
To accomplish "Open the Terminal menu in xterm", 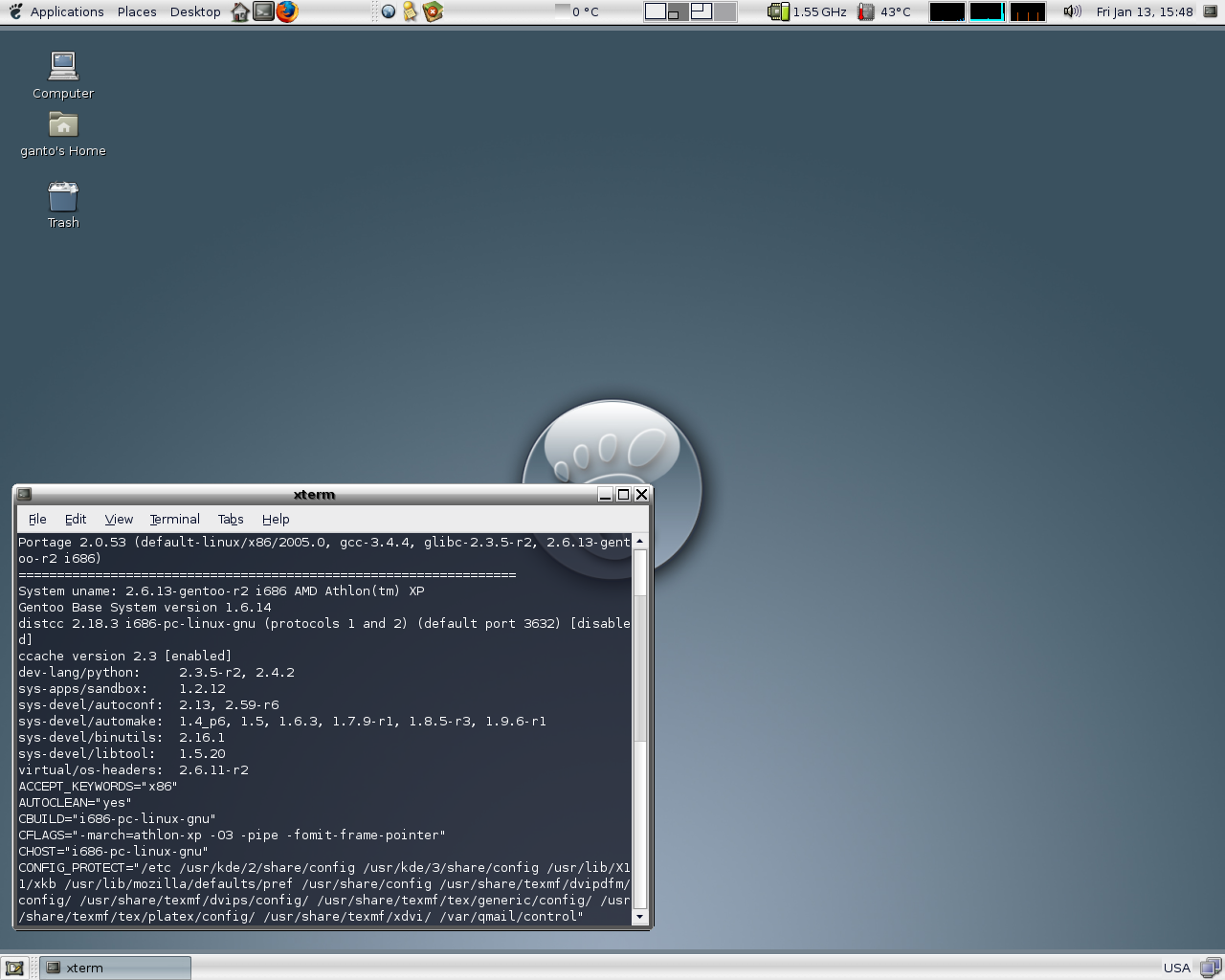I will coord(174,519).
